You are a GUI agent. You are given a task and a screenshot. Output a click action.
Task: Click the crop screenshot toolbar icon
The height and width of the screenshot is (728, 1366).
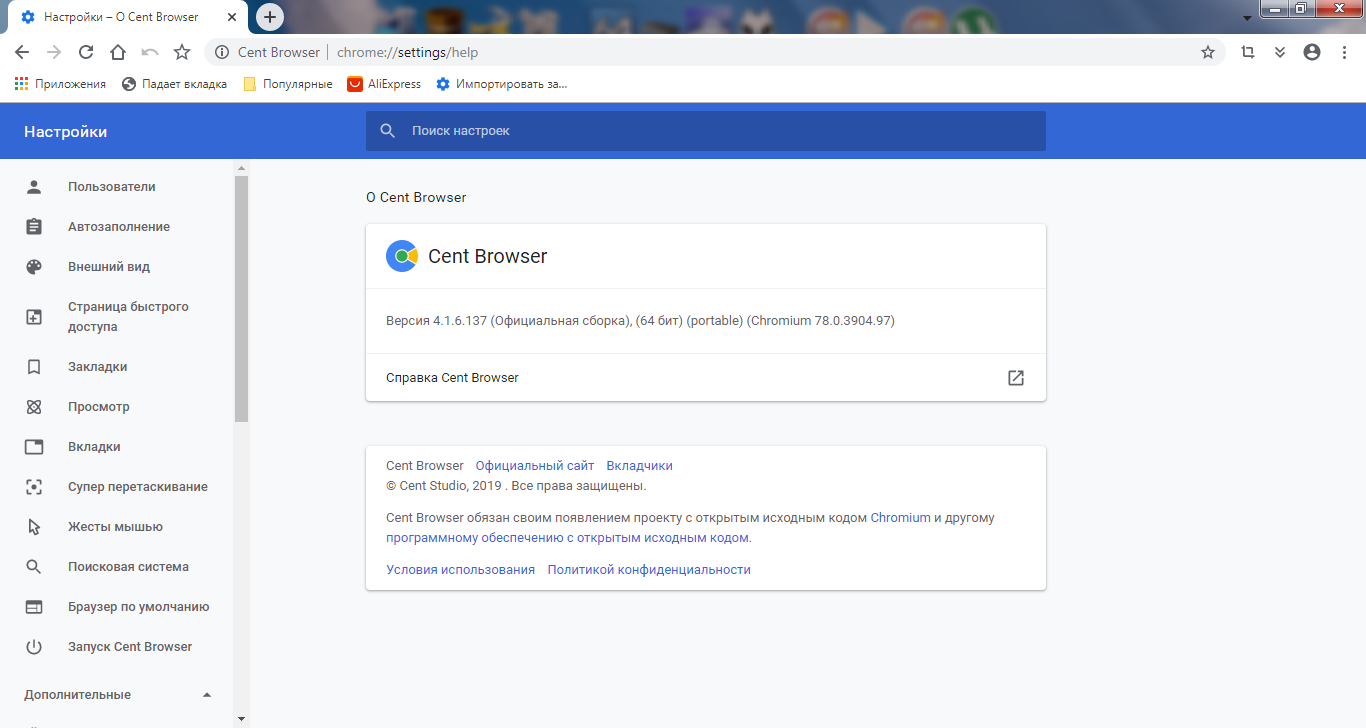pos(1247,52)
